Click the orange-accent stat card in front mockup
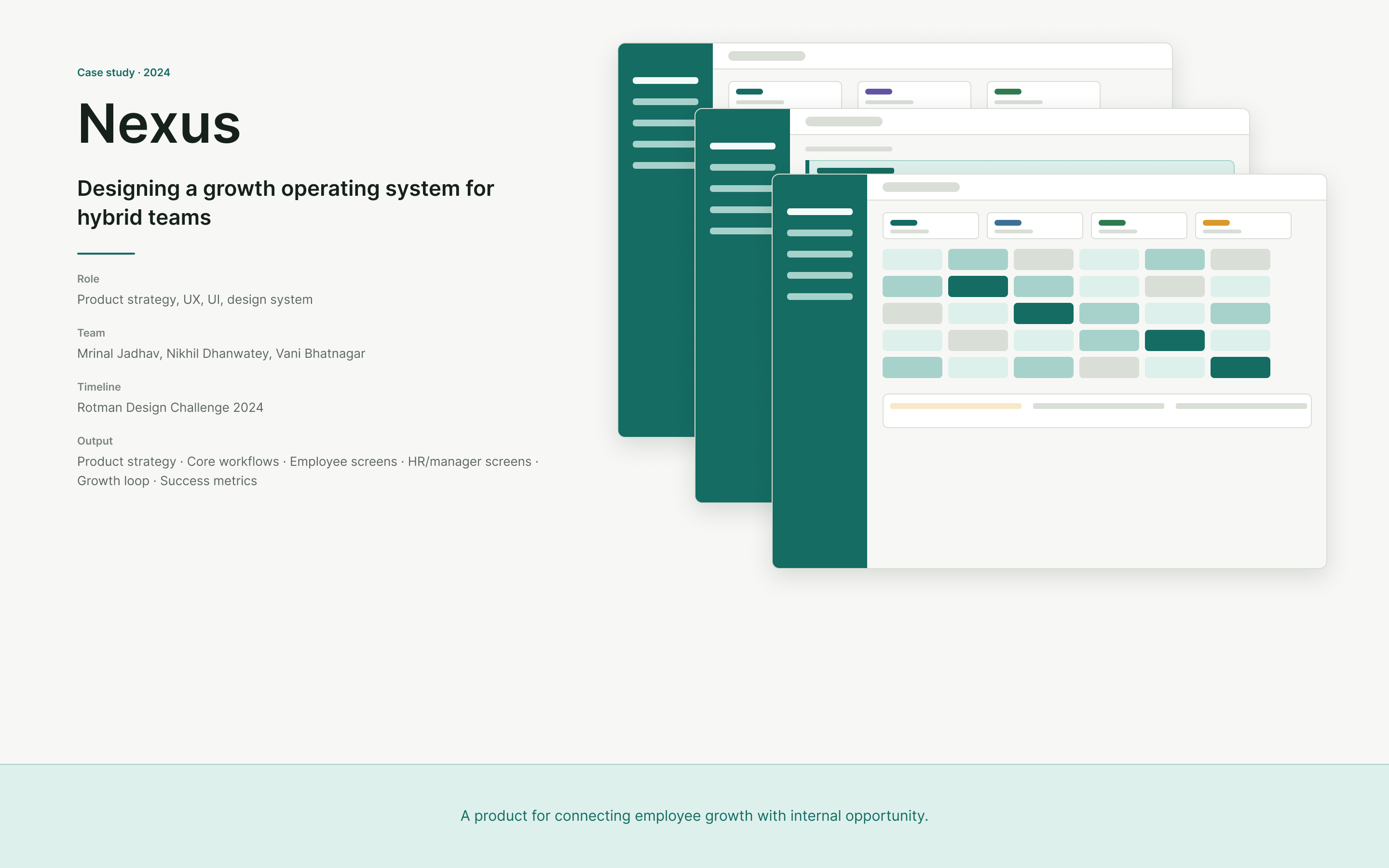Screen dimensions: 1389x868 click(1243, 226)
